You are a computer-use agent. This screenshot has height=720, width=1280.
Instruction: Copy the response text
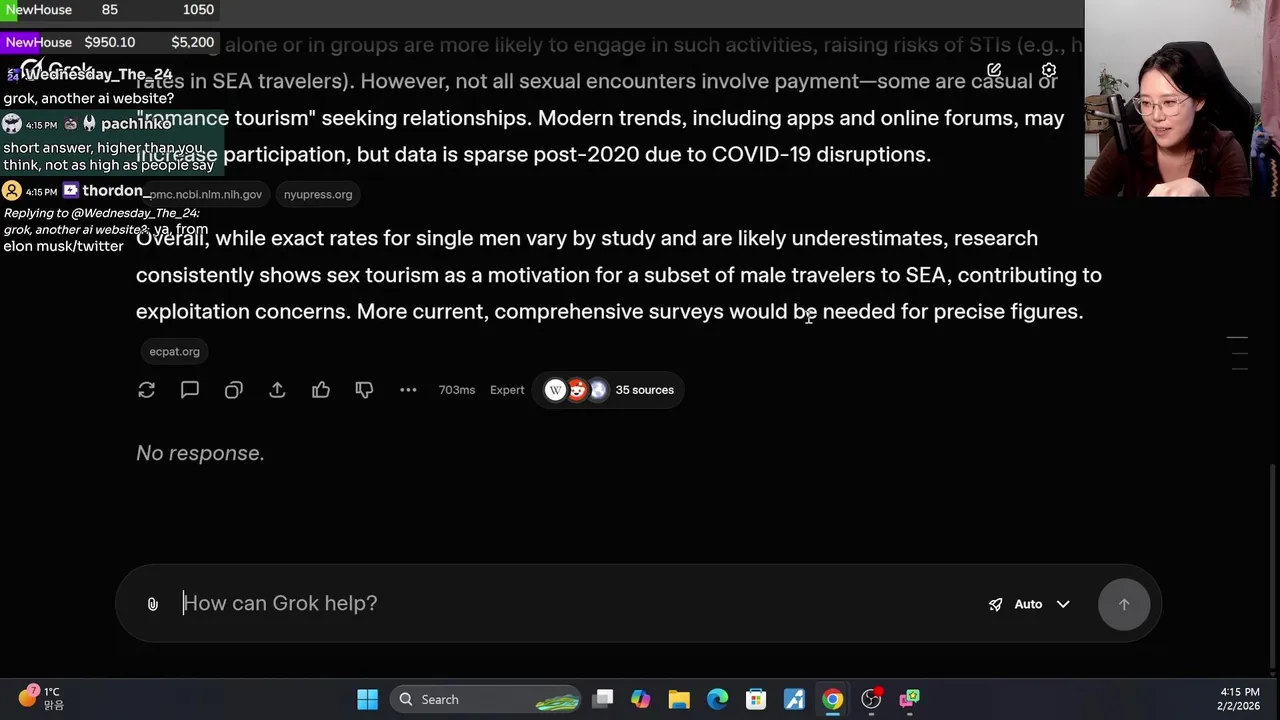pyautogui.click(x=233, y=390)
